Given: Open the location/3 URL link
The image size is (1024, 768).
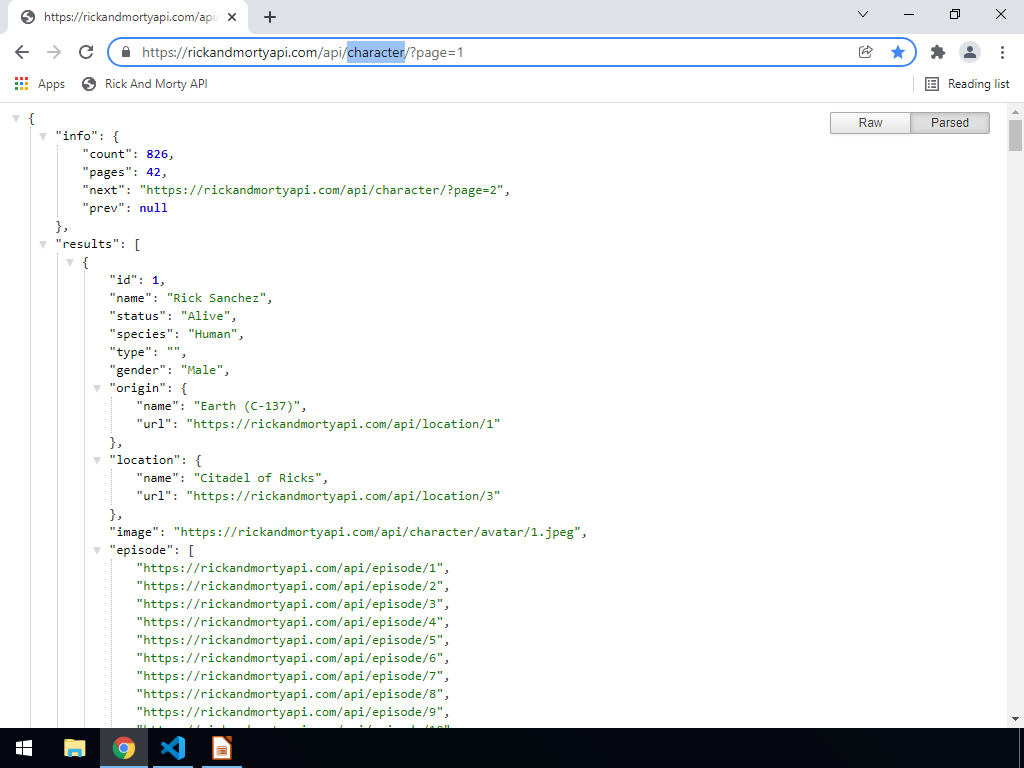Looking at the screenshot, I should click(x=344, y=496).
